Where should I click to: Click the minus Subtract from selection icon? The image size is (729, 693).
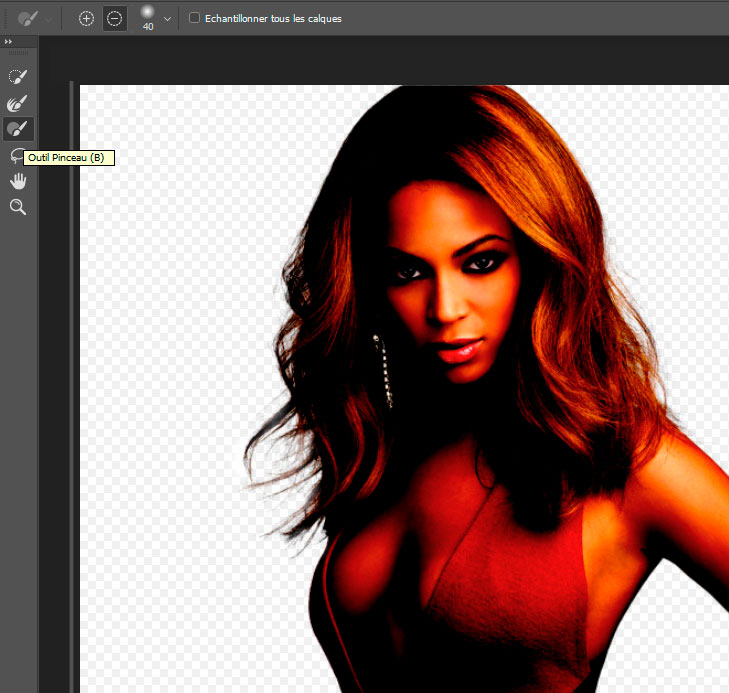coord(114,18)
